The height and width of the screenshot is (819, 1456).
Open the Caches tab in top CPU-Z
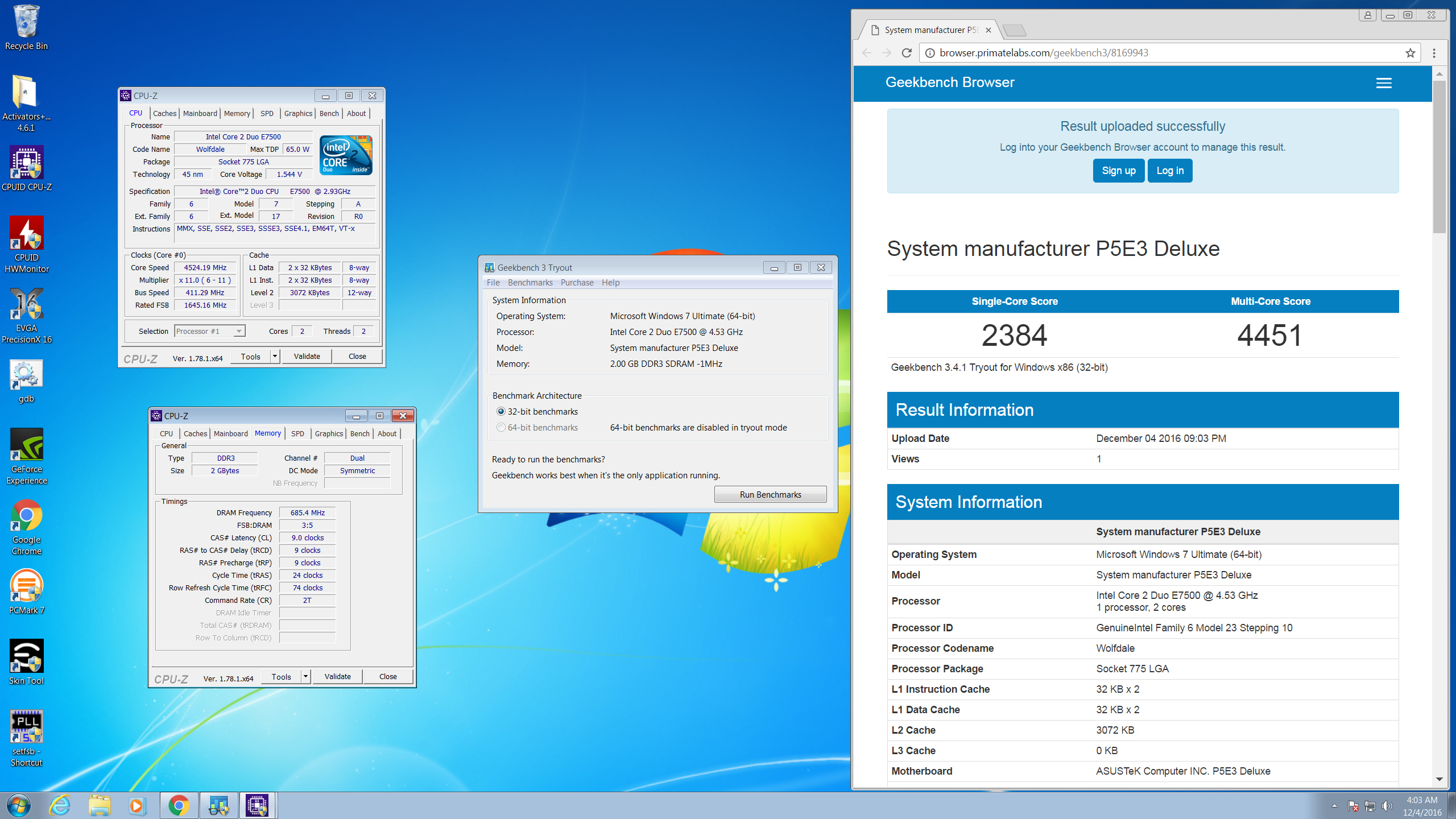[164, 113]
